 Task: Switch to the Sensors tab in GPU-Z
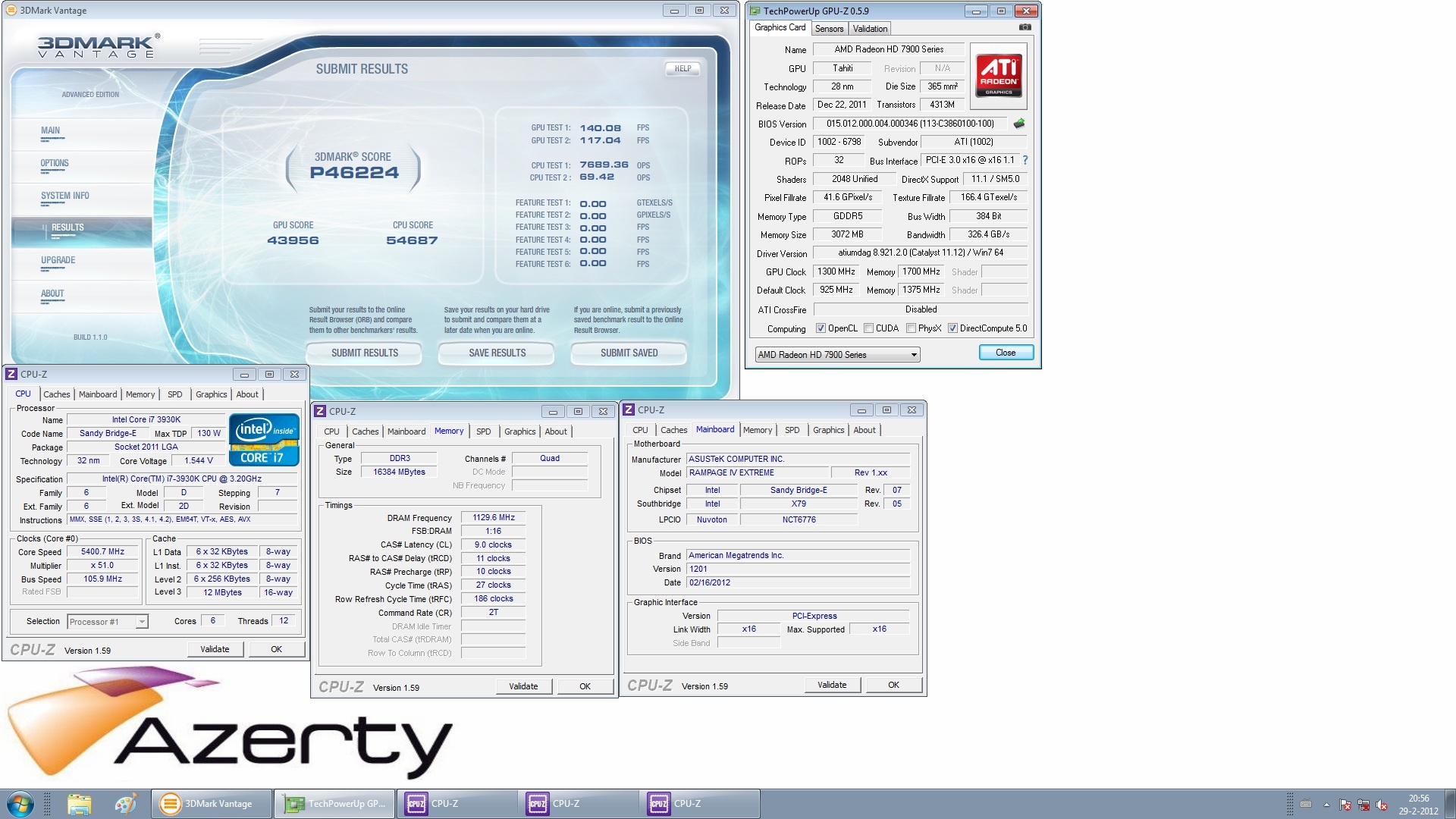829,29
